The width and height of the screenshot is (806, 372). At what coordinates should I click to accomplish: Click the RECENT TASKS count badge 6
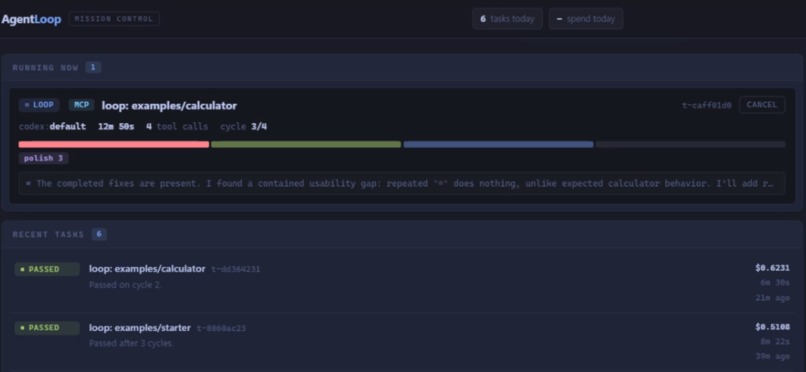pyautogui.click(x=99, y=234)
